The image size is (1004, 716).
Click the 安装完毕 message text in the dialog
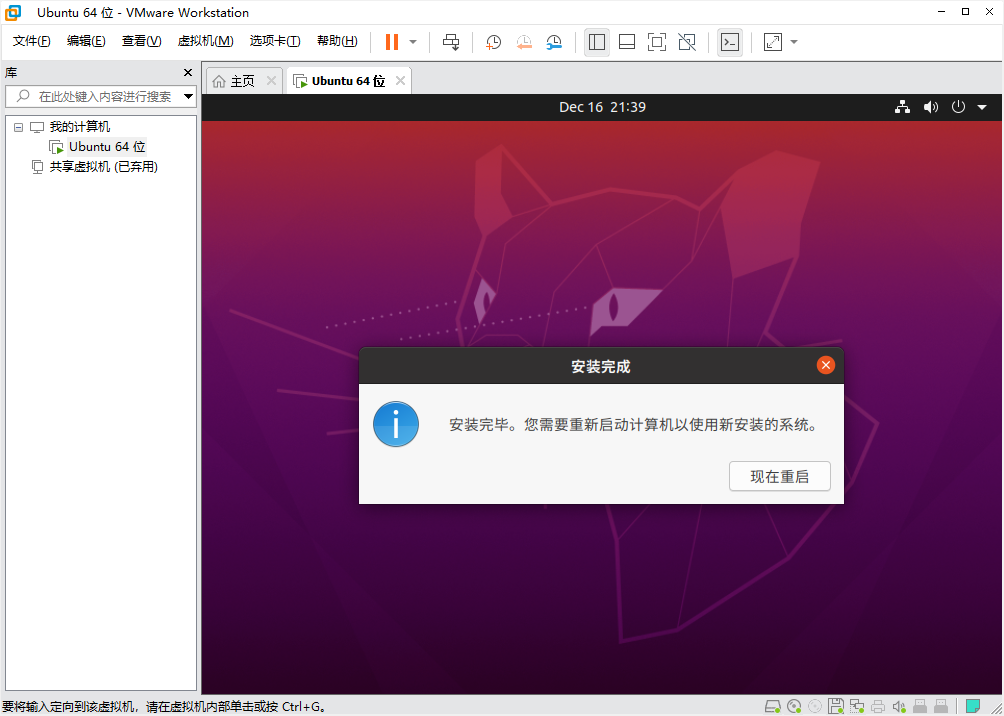[x=635, y=425]
